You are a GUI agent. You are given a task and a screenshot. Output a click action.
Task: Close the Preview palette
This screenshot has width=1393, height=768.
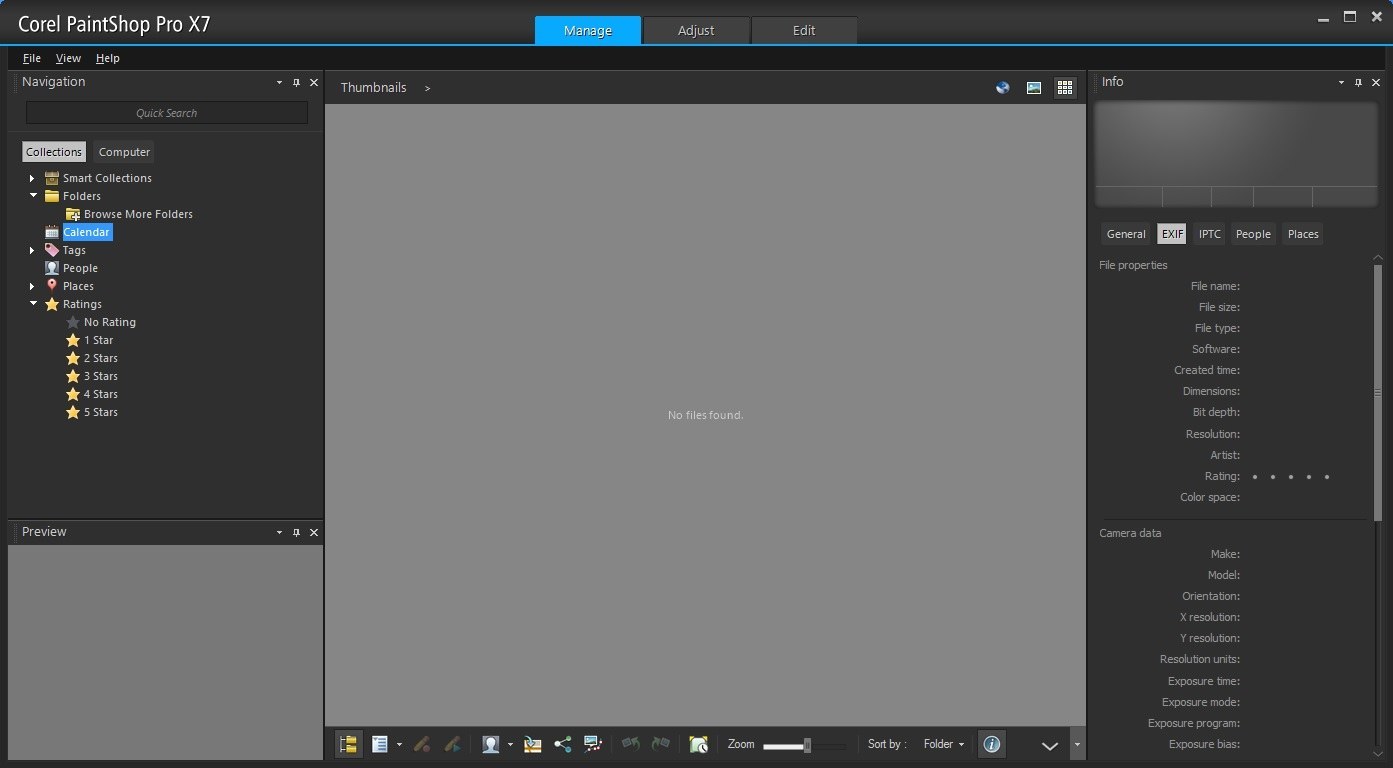[314, 533]
